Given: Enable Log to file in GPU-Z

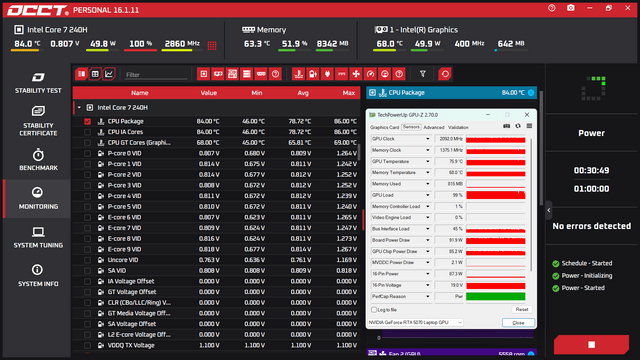Looking at the screenshot, I should pos(374,310).
